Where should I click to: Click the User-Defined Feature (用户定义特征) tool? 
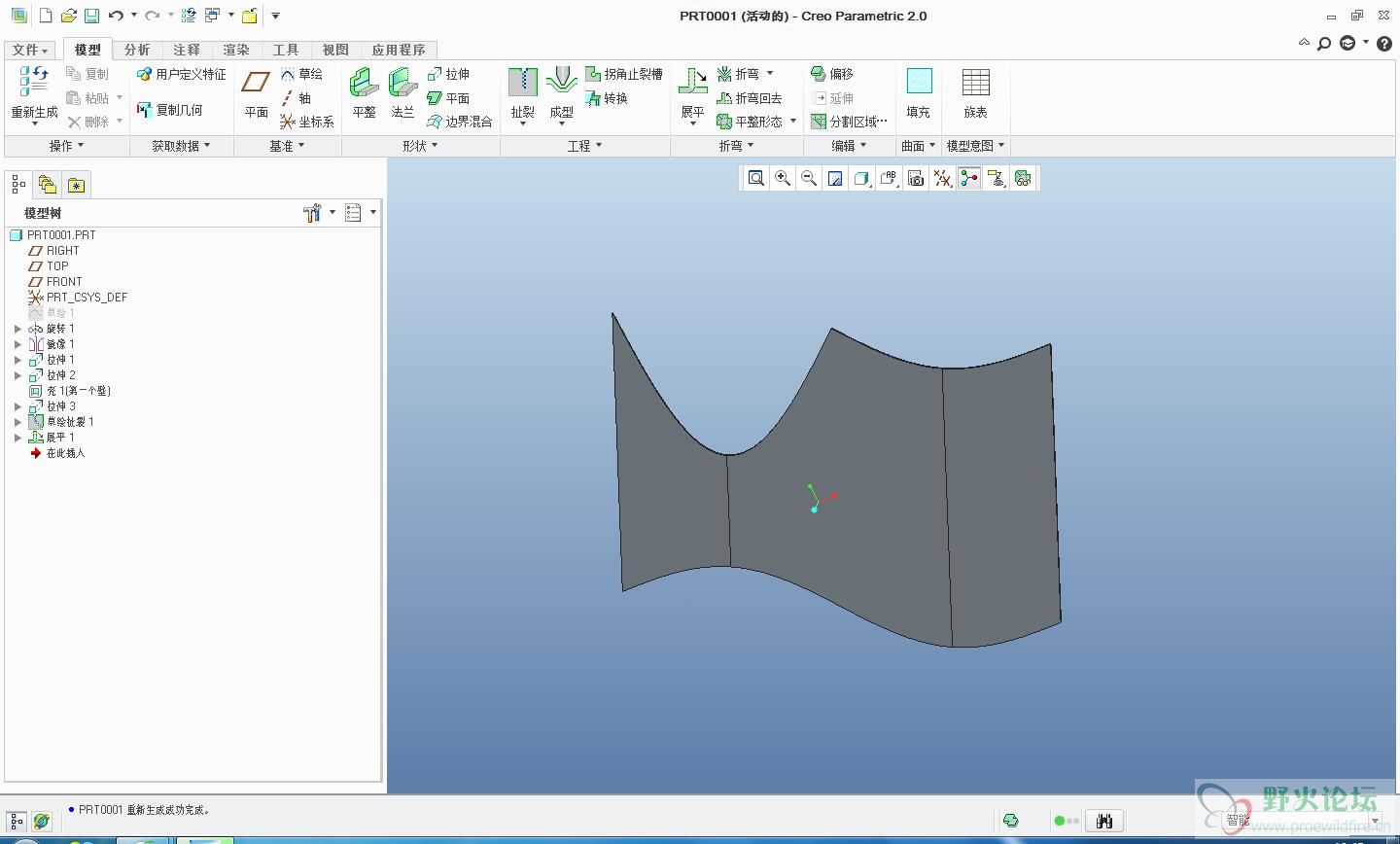tap(182, 74)
